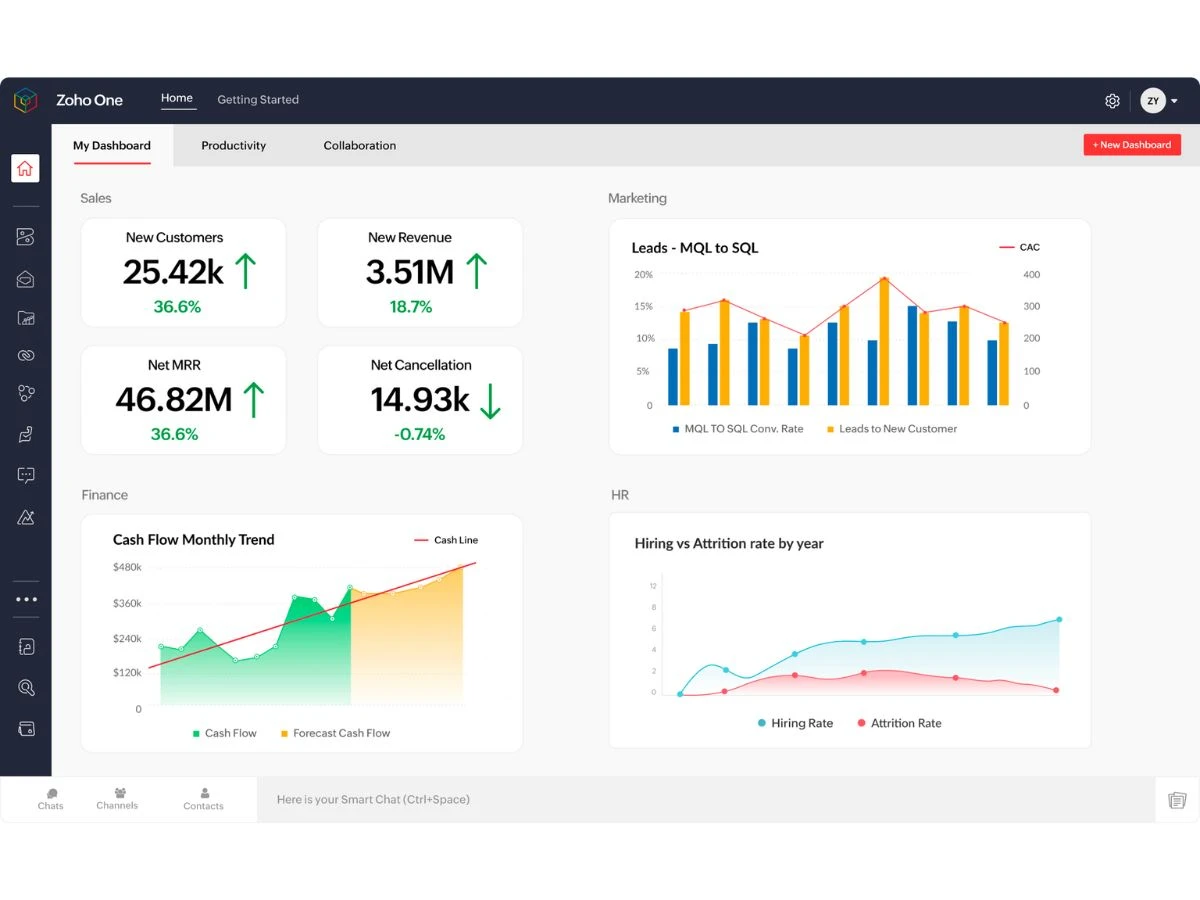Toggle the Cash Line legend entry
This screenshot has height=900, width=1200.
(446, 540)
